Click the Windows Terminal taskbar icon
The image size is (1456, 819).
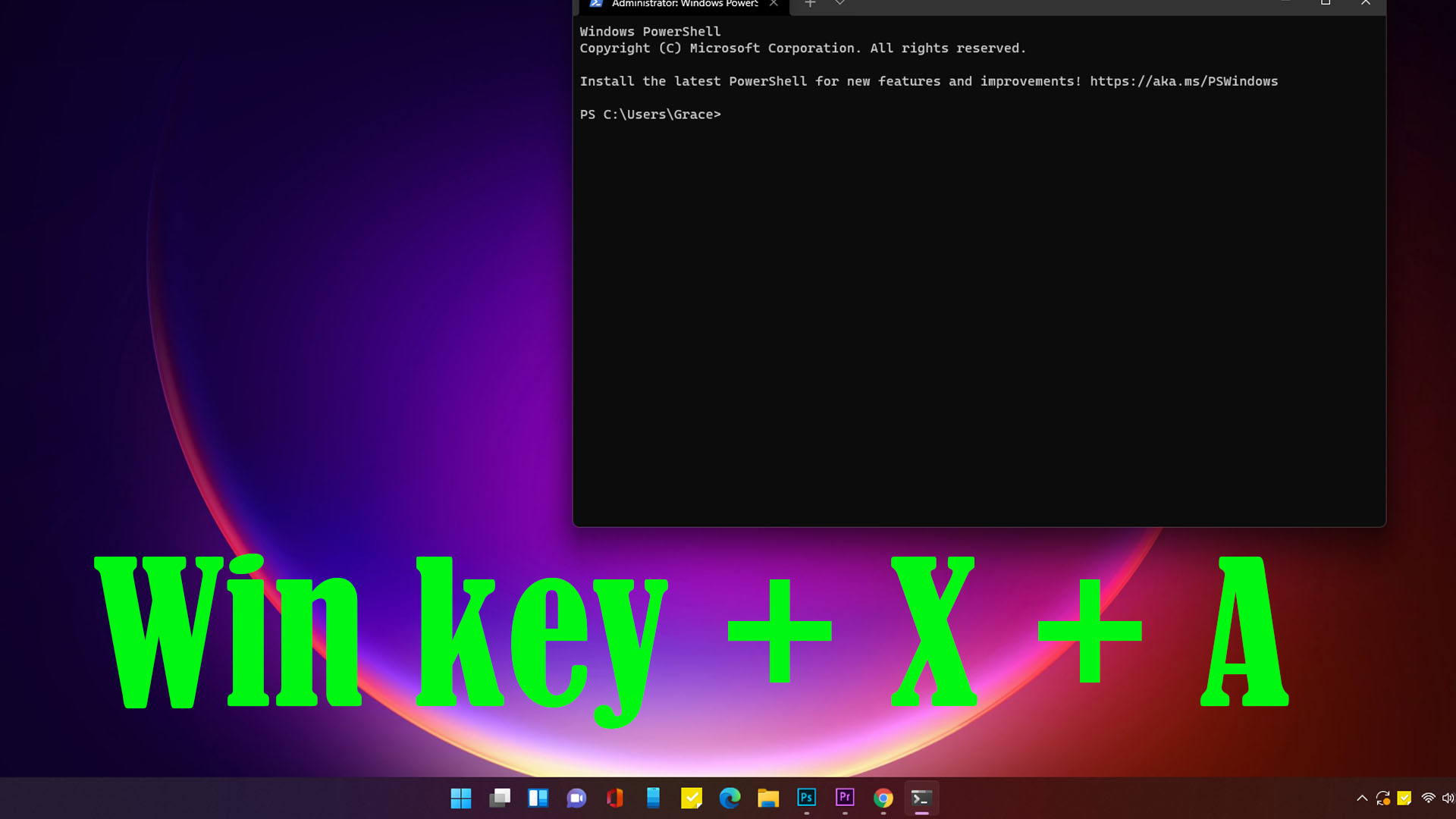coord(921,798)
